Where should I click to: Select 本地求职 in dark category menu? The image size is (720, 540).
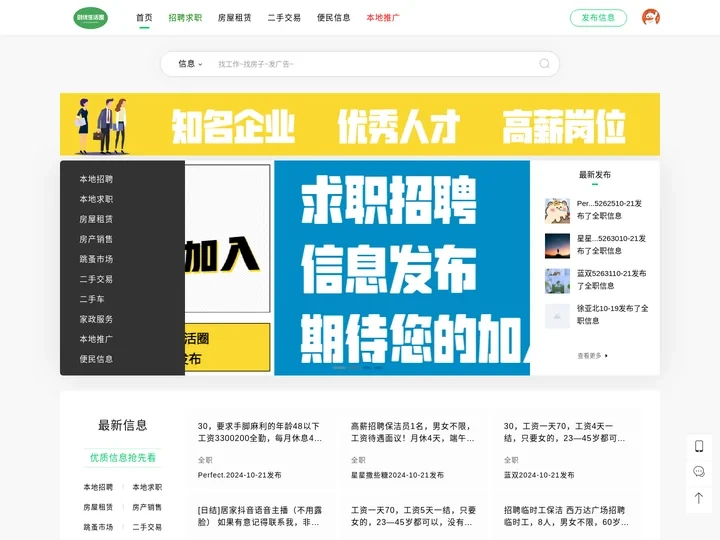click(x=96, y=199)
